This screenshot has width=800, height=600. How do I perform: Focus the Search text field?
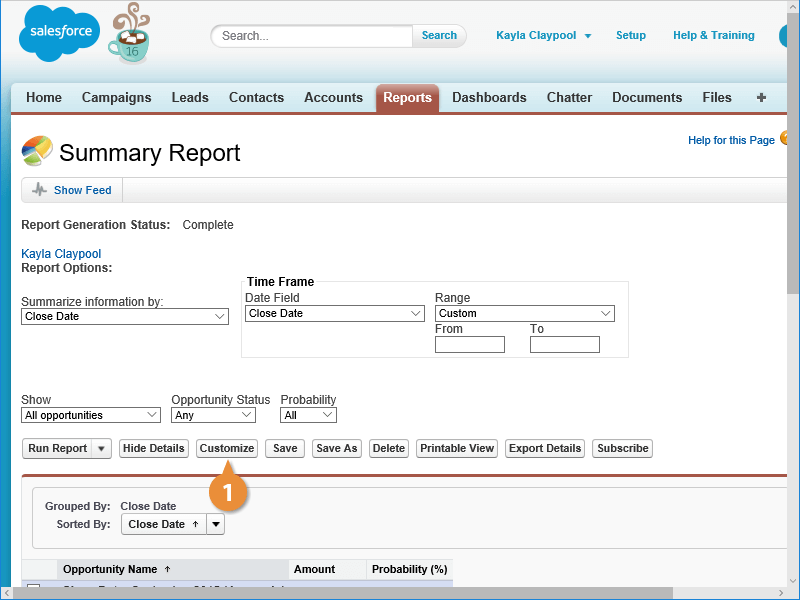[312, 36]
